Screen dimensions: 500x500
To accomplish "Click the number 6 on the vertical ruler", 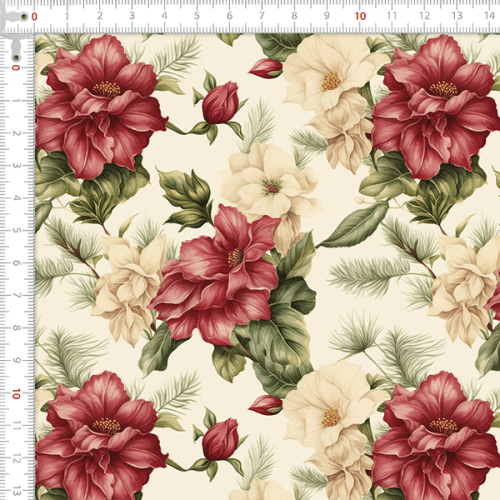I will [x=16, y=263].
